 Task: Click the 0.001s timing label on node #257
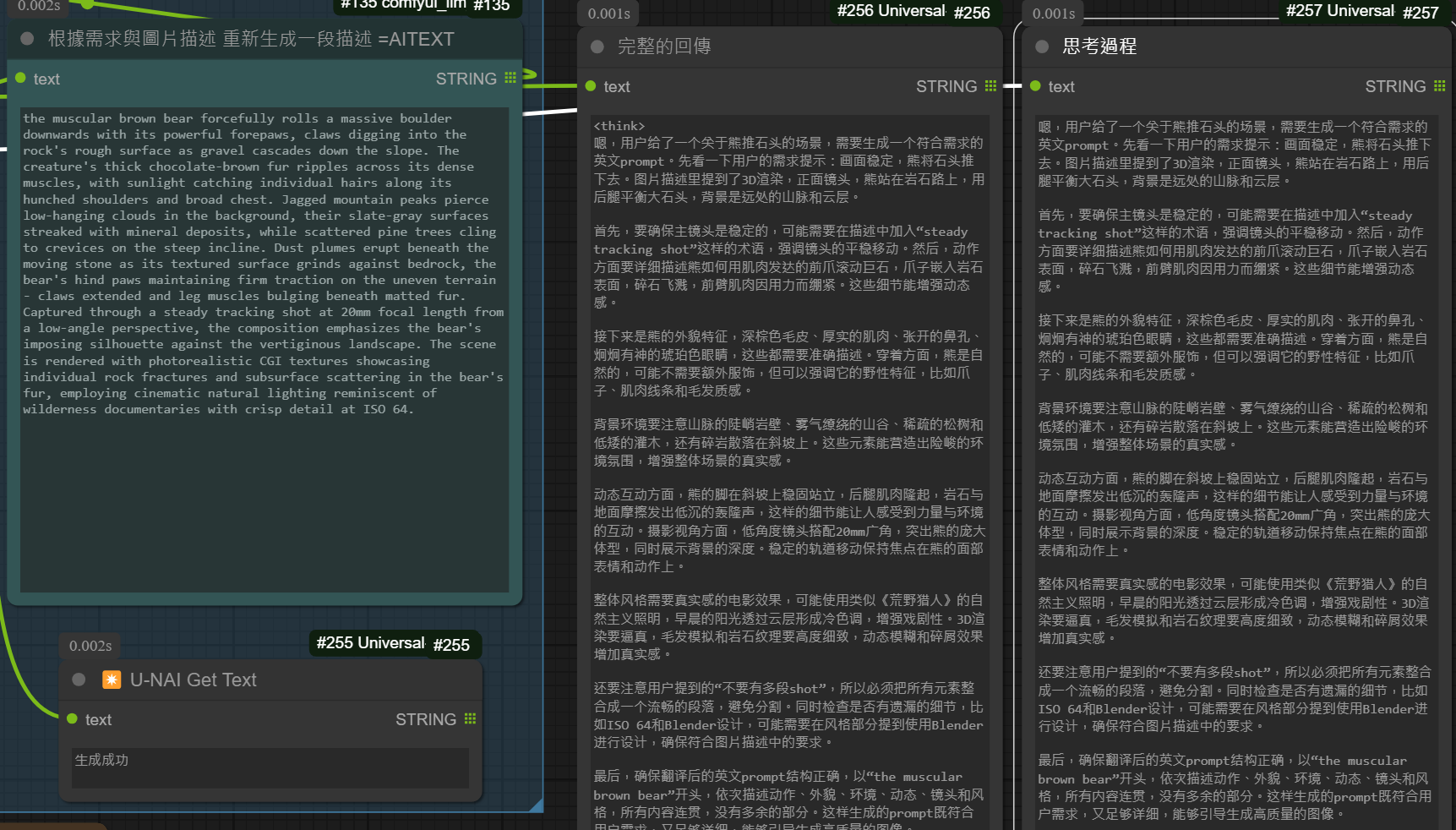[x=1054, y=14]
